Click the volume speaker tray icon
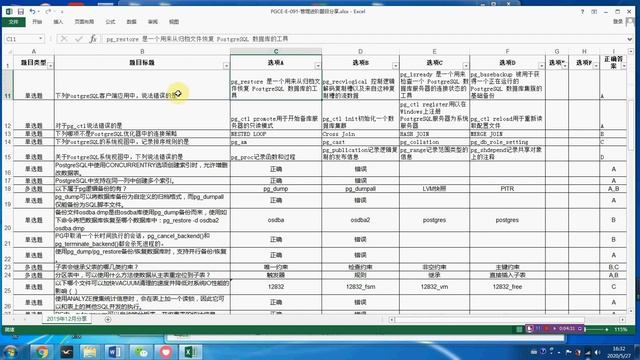This screenshot has width=640, height=360. click(x=597, y=352)
